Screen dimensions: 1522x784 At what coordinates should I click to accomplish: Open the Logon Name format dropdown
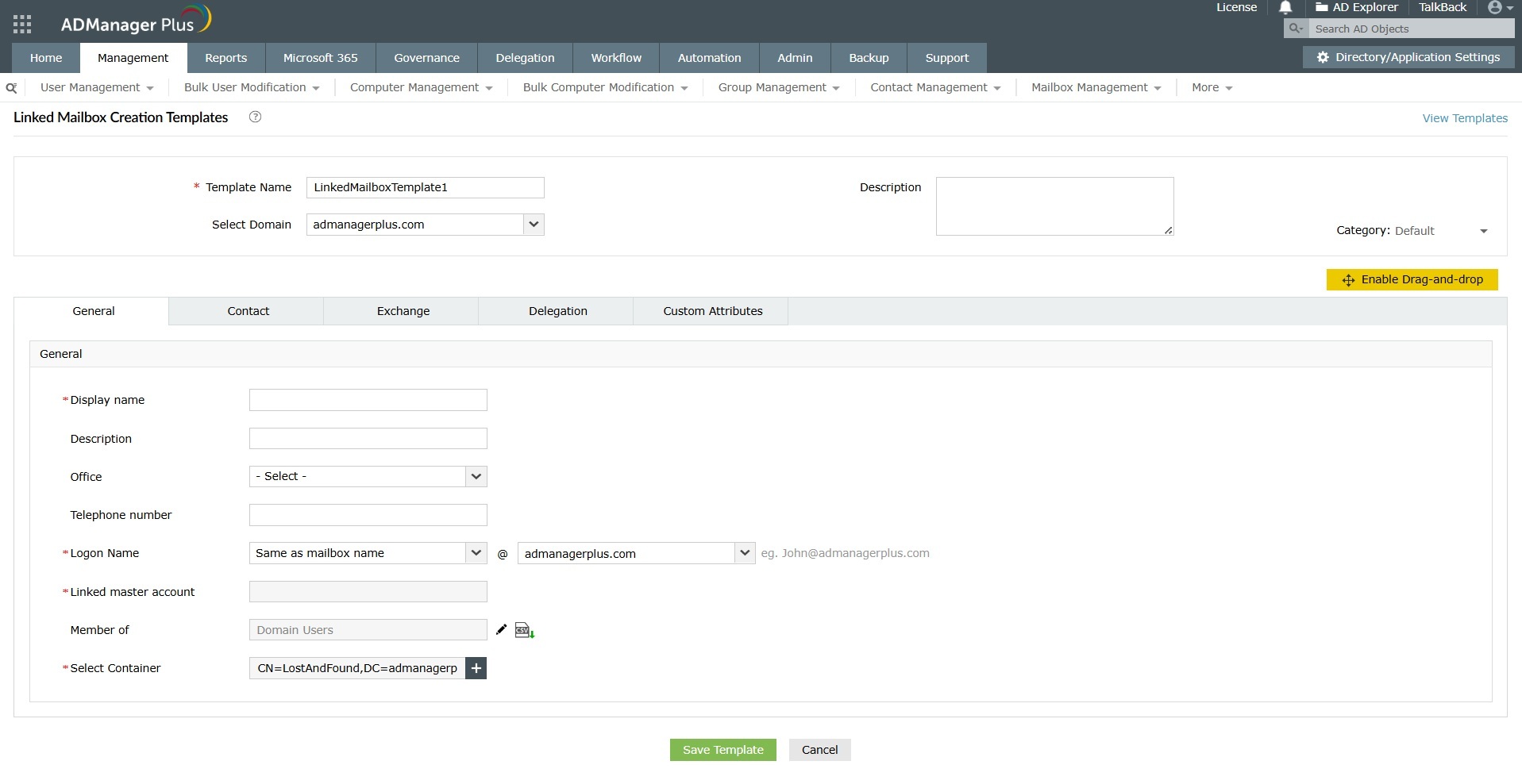click(x=475, y=553)
